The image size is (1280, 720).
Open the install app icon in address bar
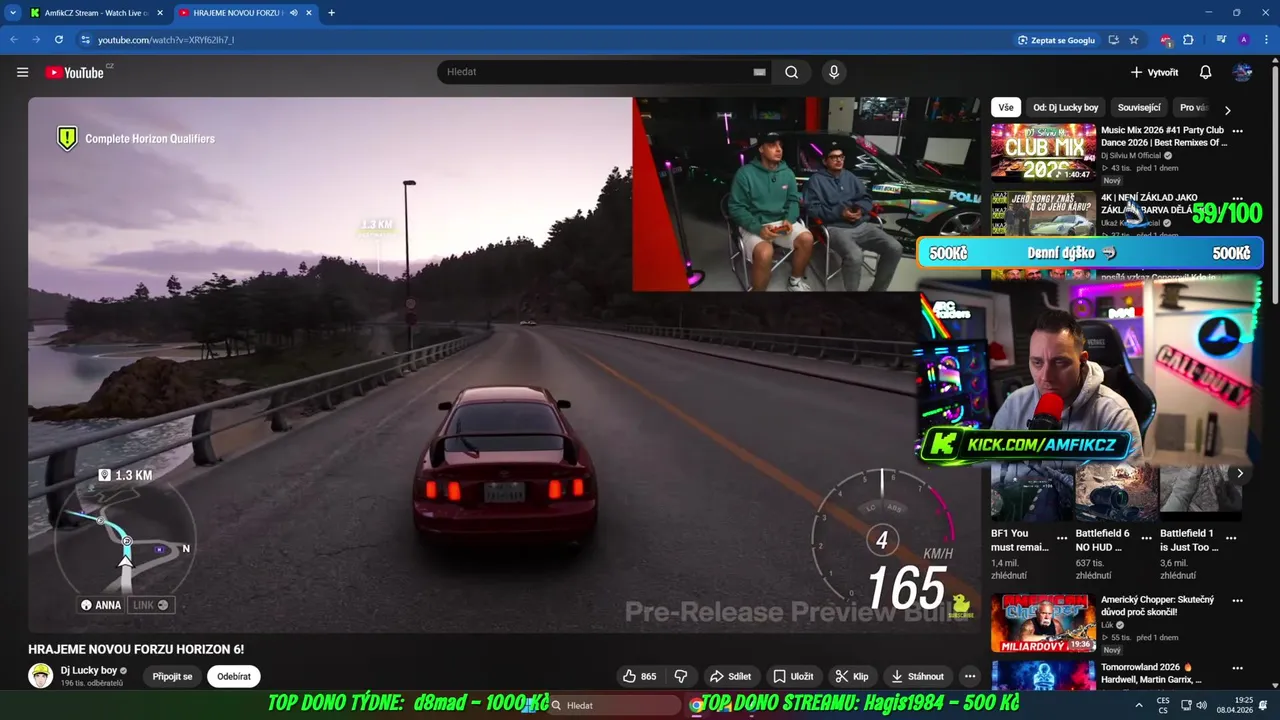[1113, 40]
